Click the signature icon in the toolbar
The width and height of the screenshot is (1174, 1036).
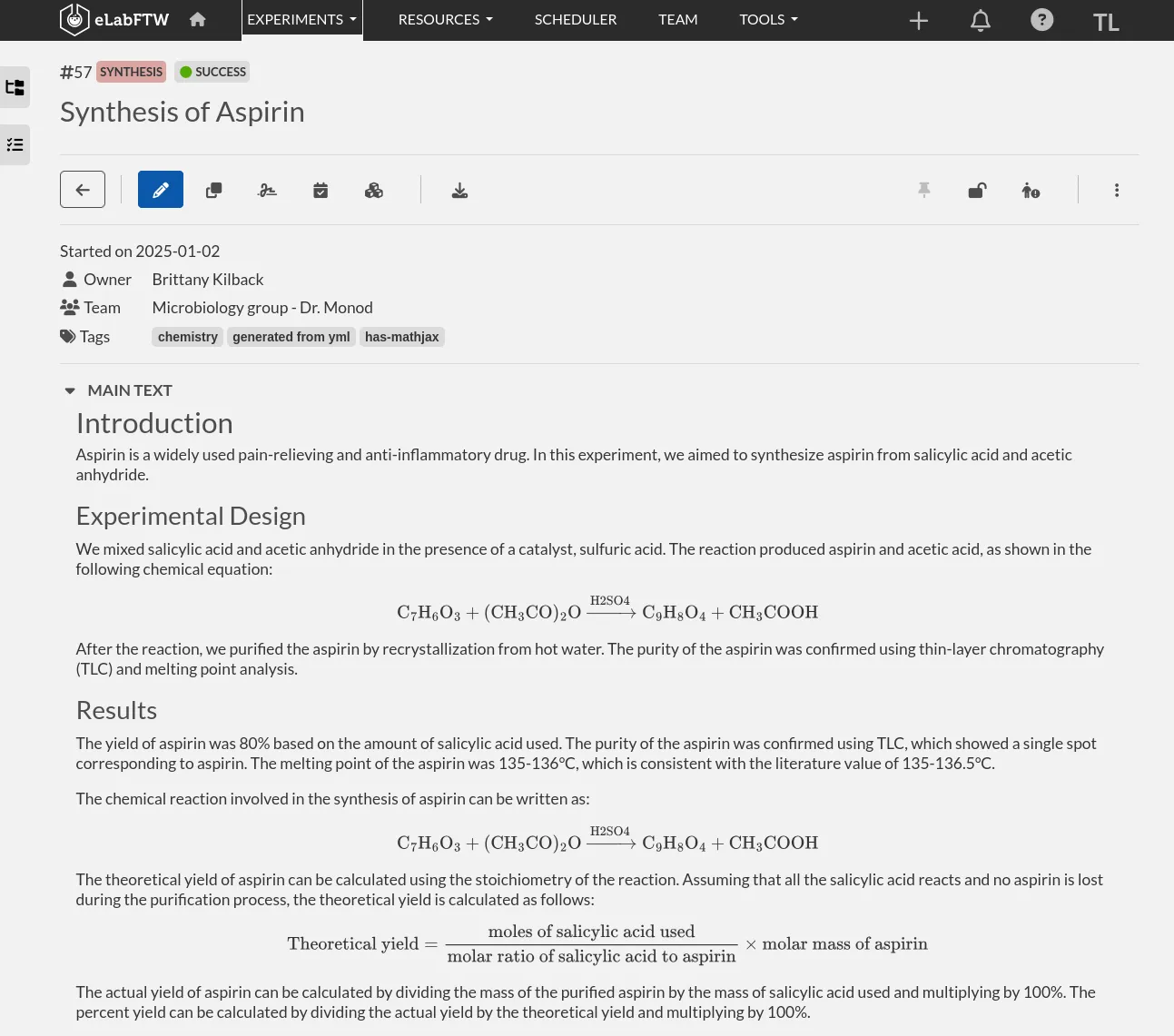pyautogui.click(x=267, y=190)
